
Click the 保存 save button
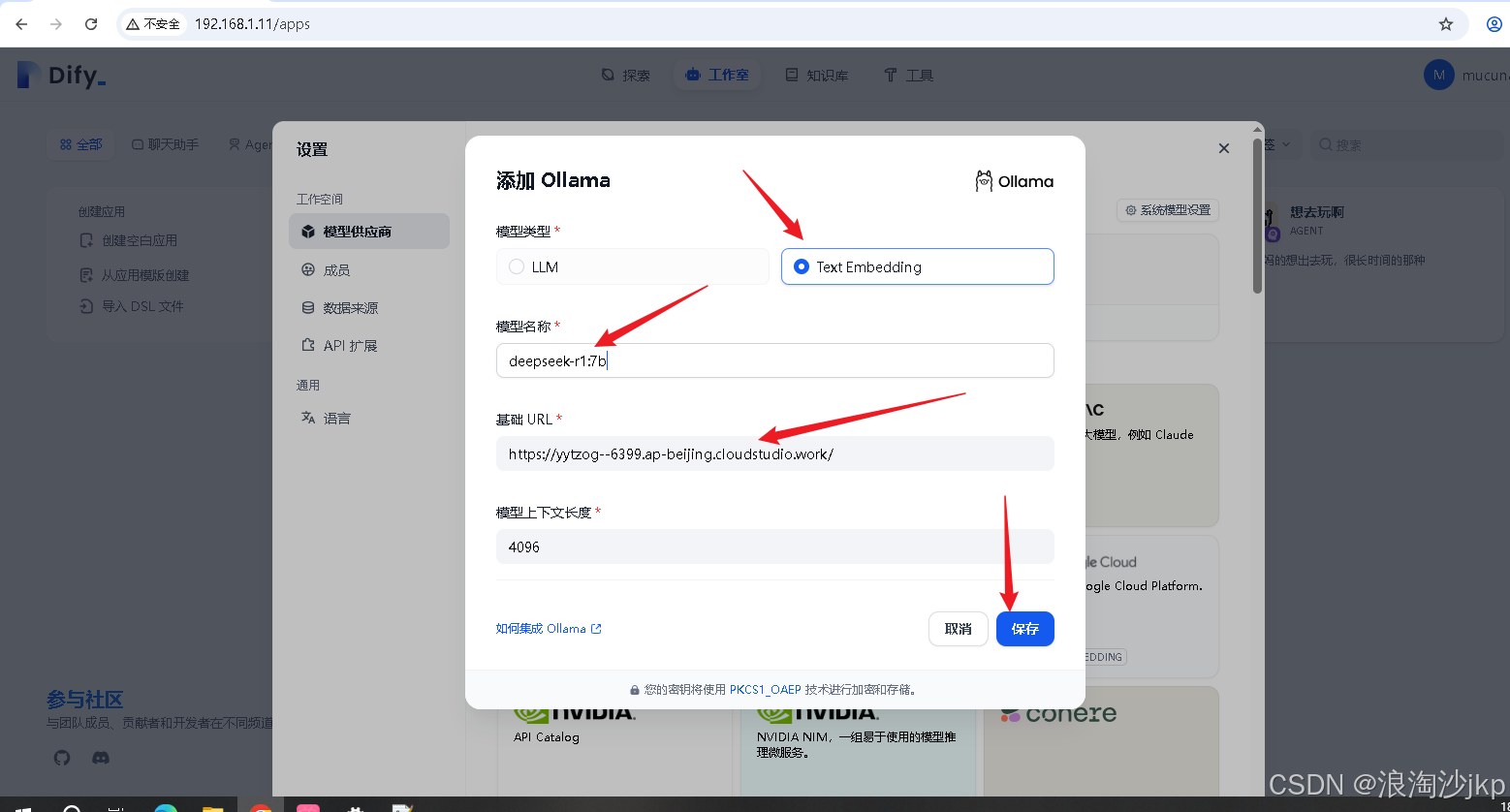1024,629
